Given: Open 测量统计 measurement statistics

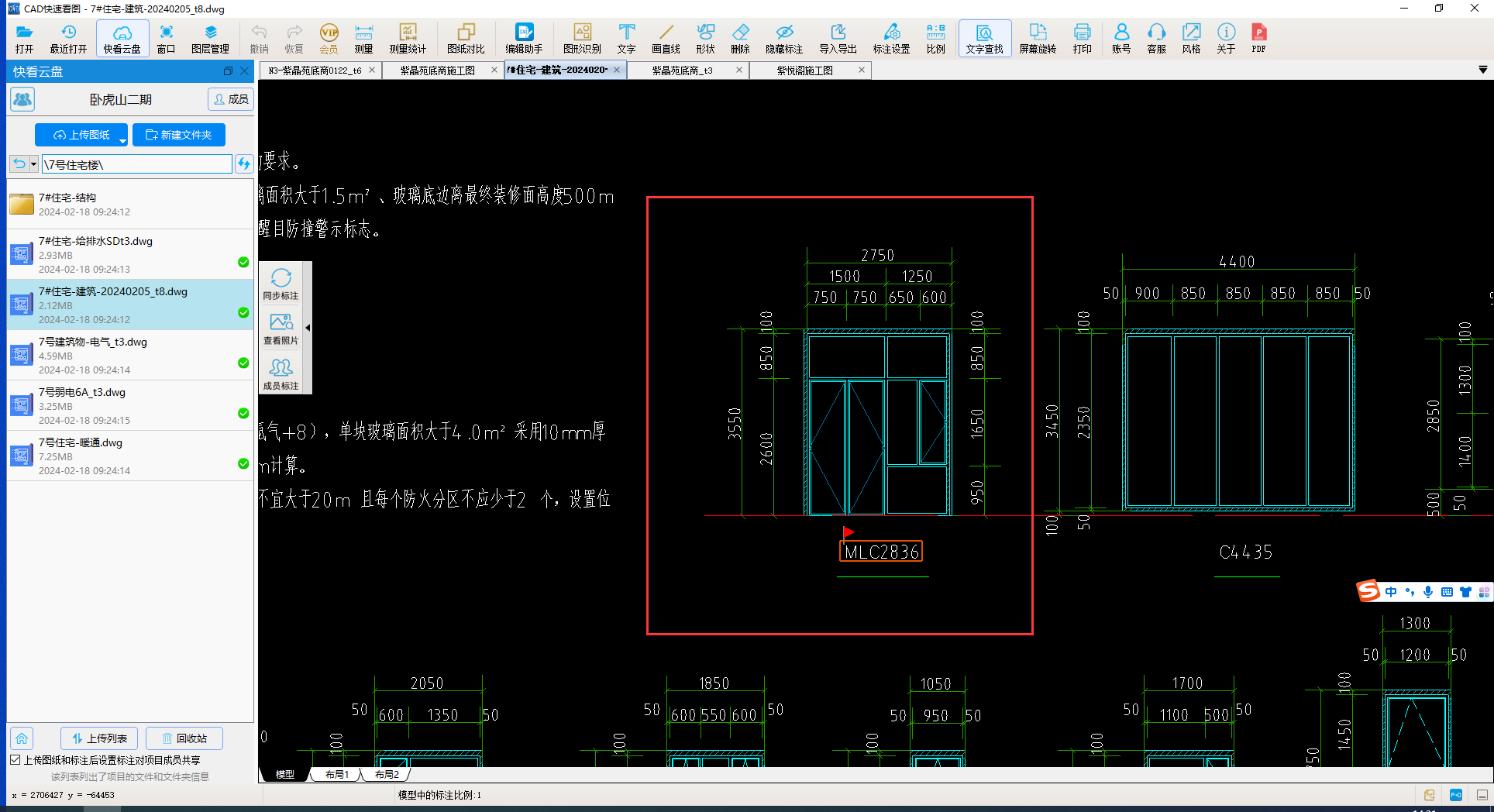Looking at the screenshot, I should tap(408, 39).
